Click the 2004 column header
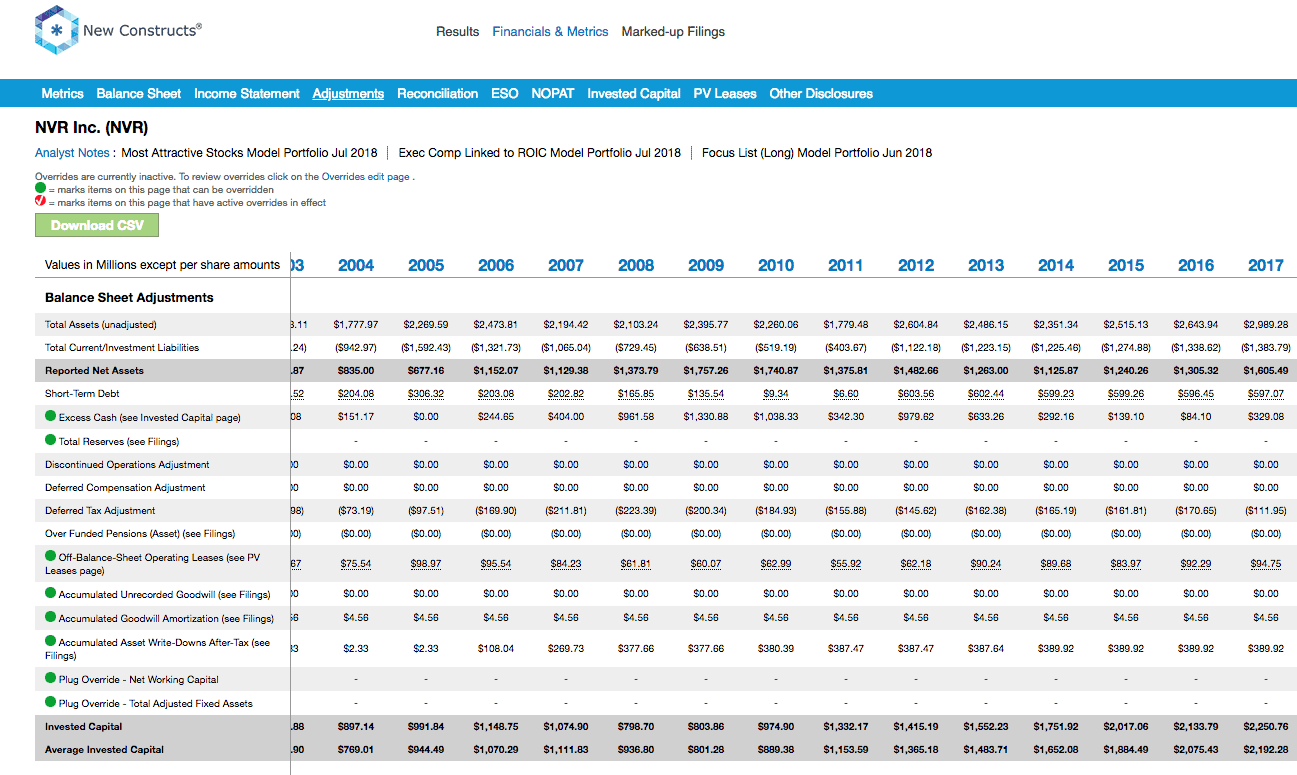Image resolution: width=1297 pixels, height=775 pixels. pos(356,265)
